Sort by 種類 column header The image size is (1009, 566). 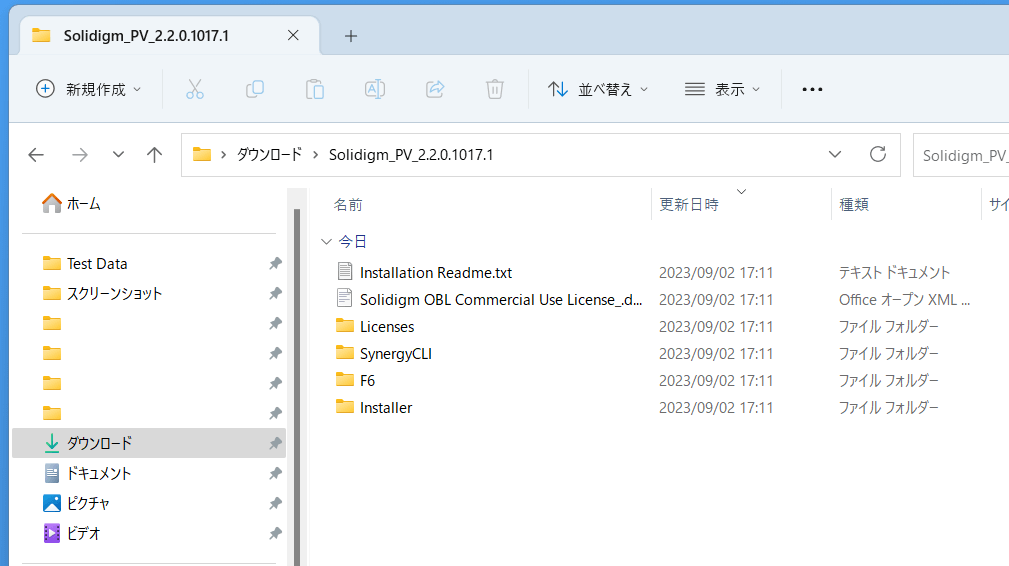(x=855, y=205)
